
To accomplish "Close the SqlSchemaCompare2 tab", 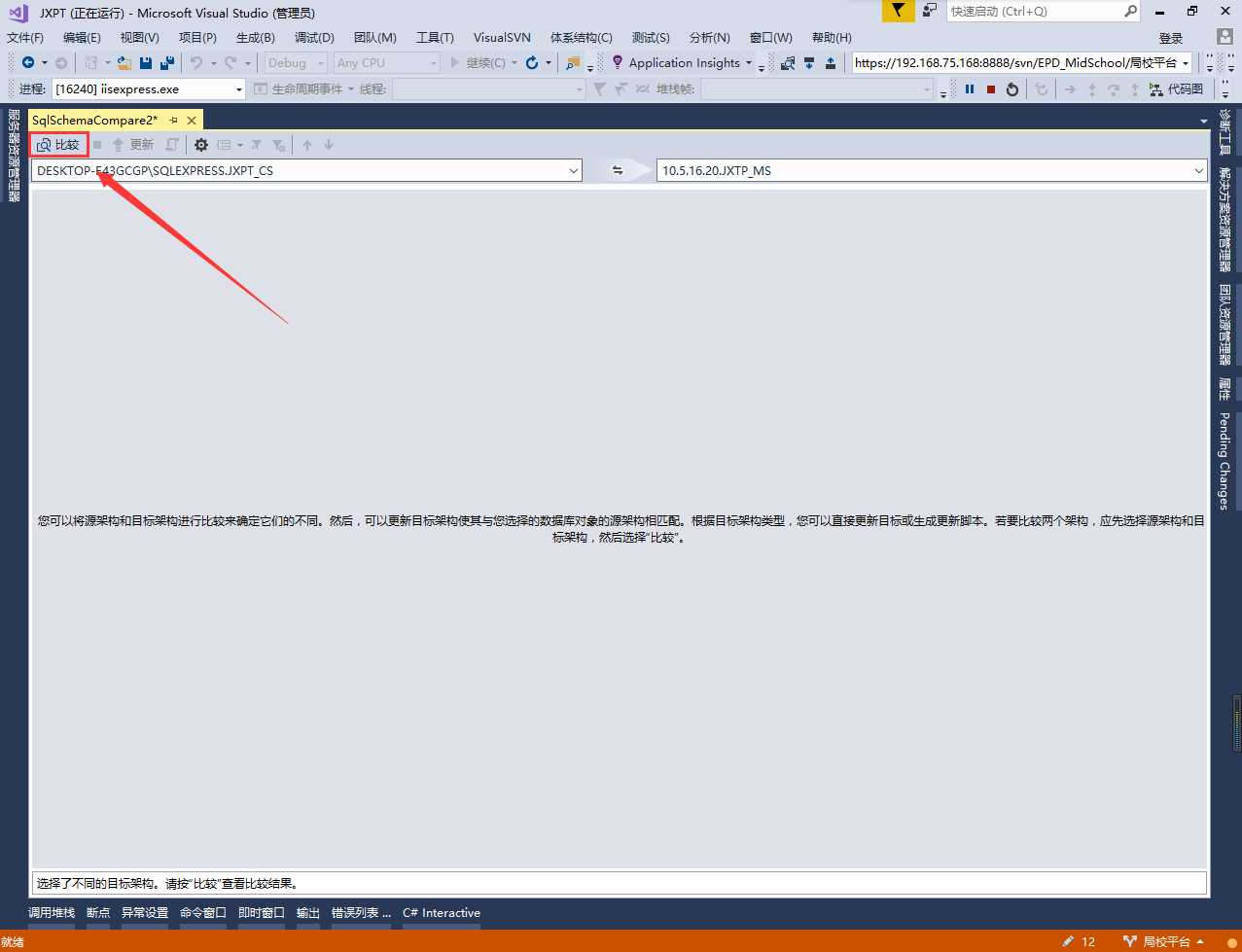I will coord(192,120).
